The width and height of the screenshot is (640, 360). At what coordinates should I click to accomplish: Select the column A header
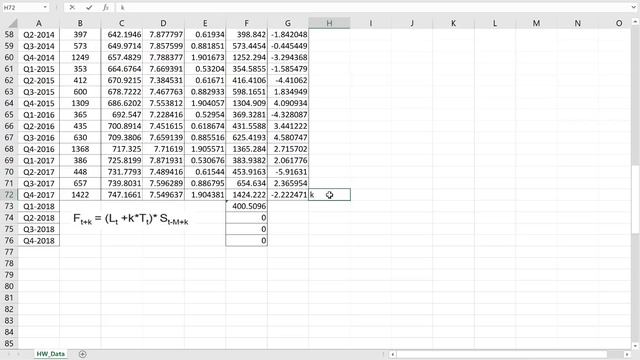point(39,23)
